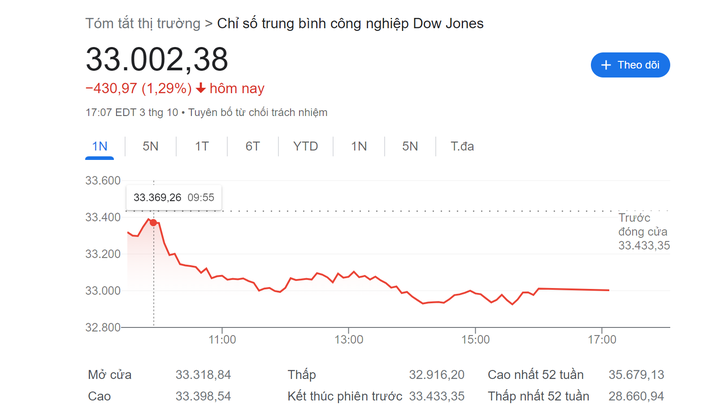Screen dimensions: 720x413
Task: Open the Tóm tắt thị trường breadcrumb link
Action: pos(142,22)
